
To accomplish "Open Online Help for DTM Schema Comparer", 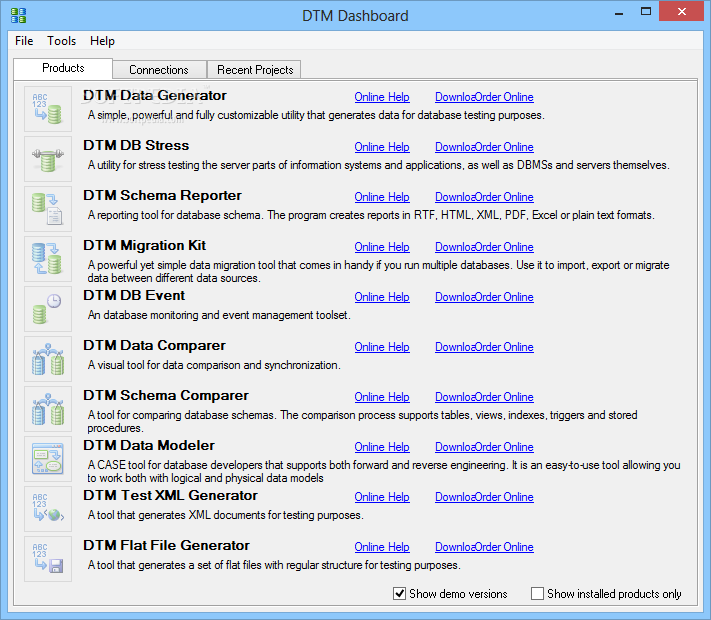I will [x=382, y=397].
